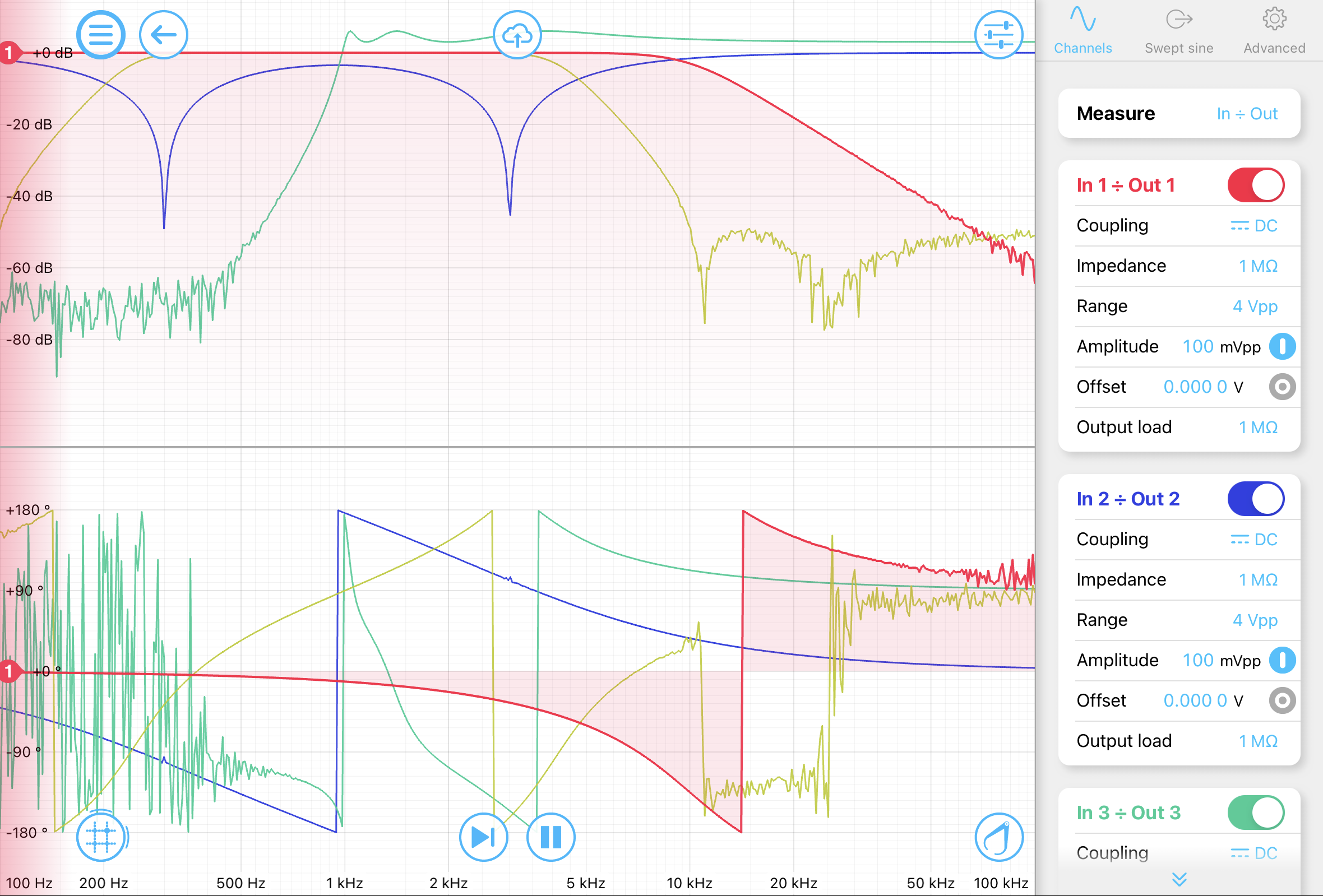Screen dimensions: 1323x896
Task: Change channel 3 Coupling from DC
Action: 1179,853
